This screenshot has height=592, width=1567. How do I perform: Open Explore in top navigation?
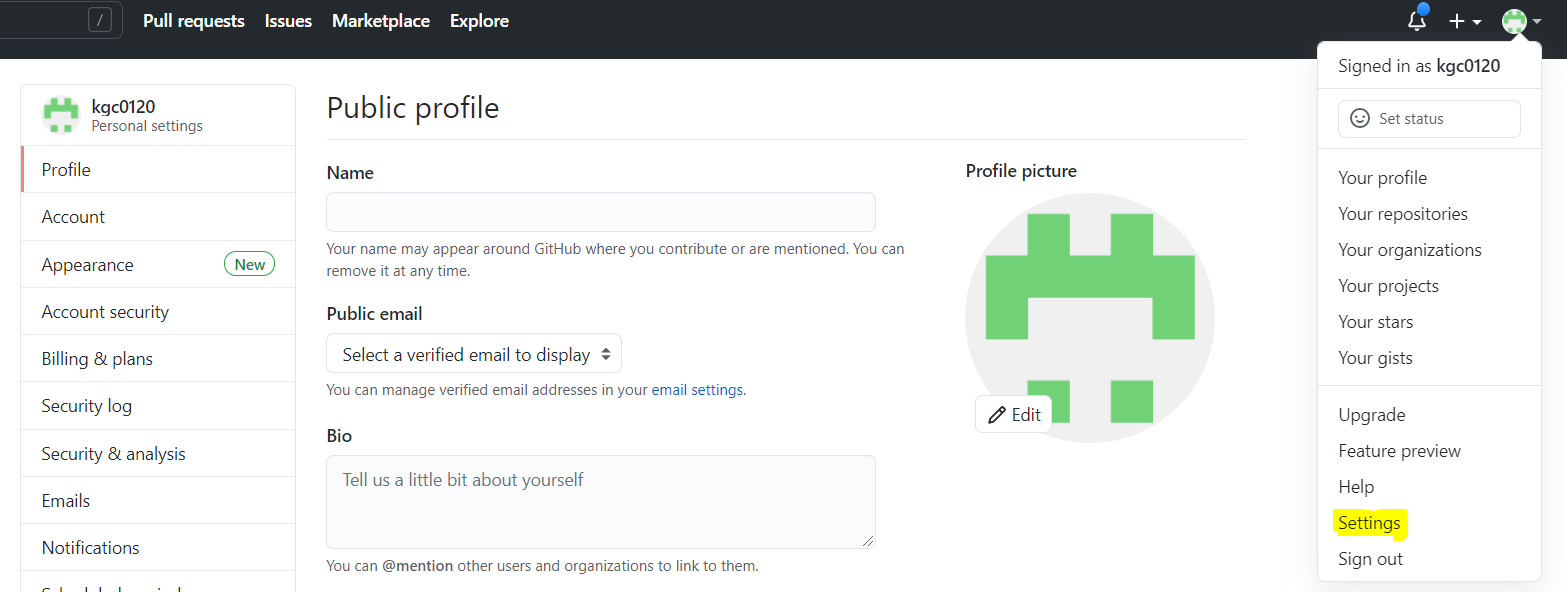[x=479, y=21]
